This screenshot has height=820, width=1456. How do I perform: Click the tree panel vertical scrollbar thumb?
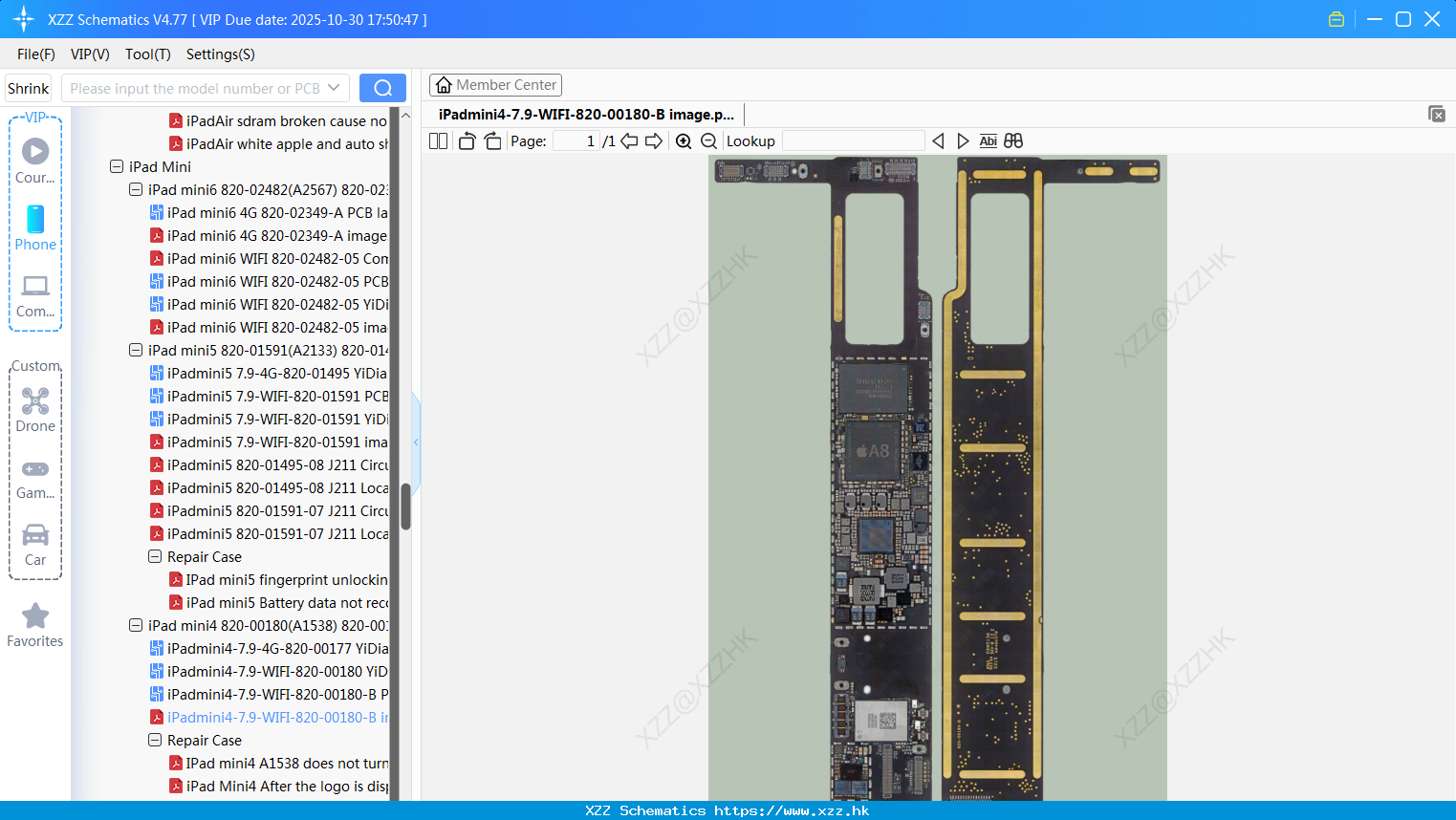[x=405, y=507]
